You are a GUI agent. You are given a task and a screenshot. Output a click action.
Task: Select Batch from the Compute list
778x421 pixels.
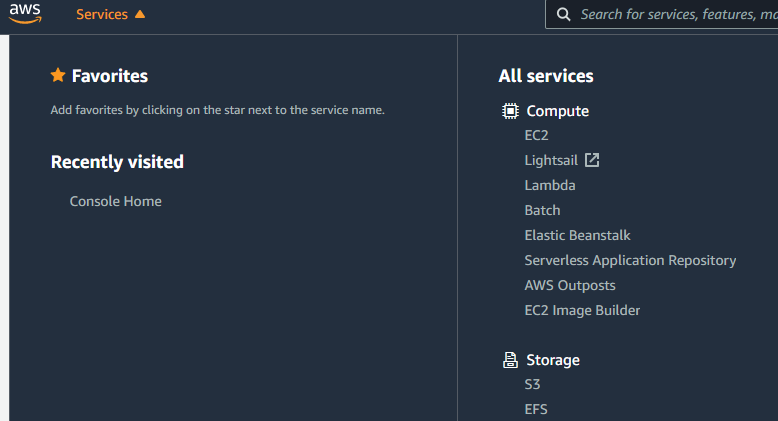tap(542, 210)
